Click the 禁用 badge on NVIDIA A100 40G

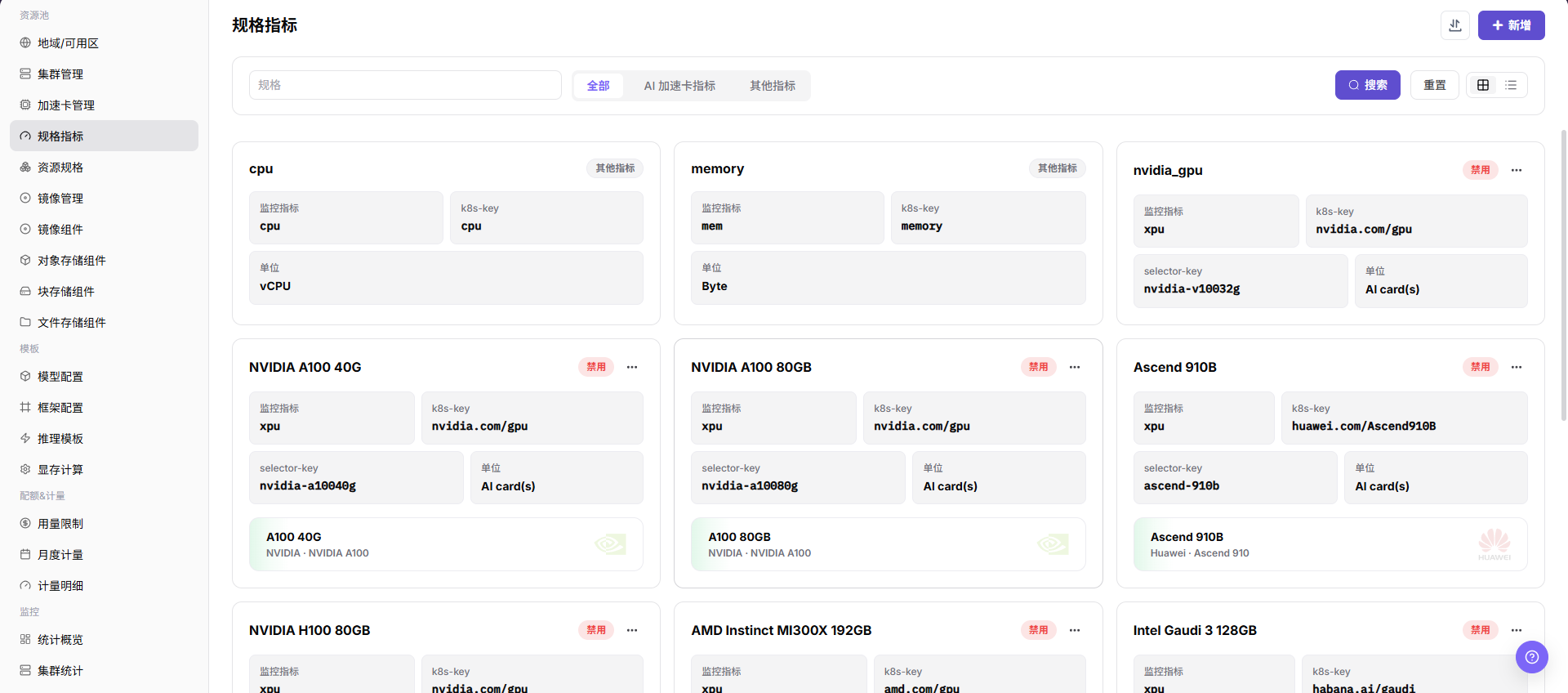tap(596, 367)
